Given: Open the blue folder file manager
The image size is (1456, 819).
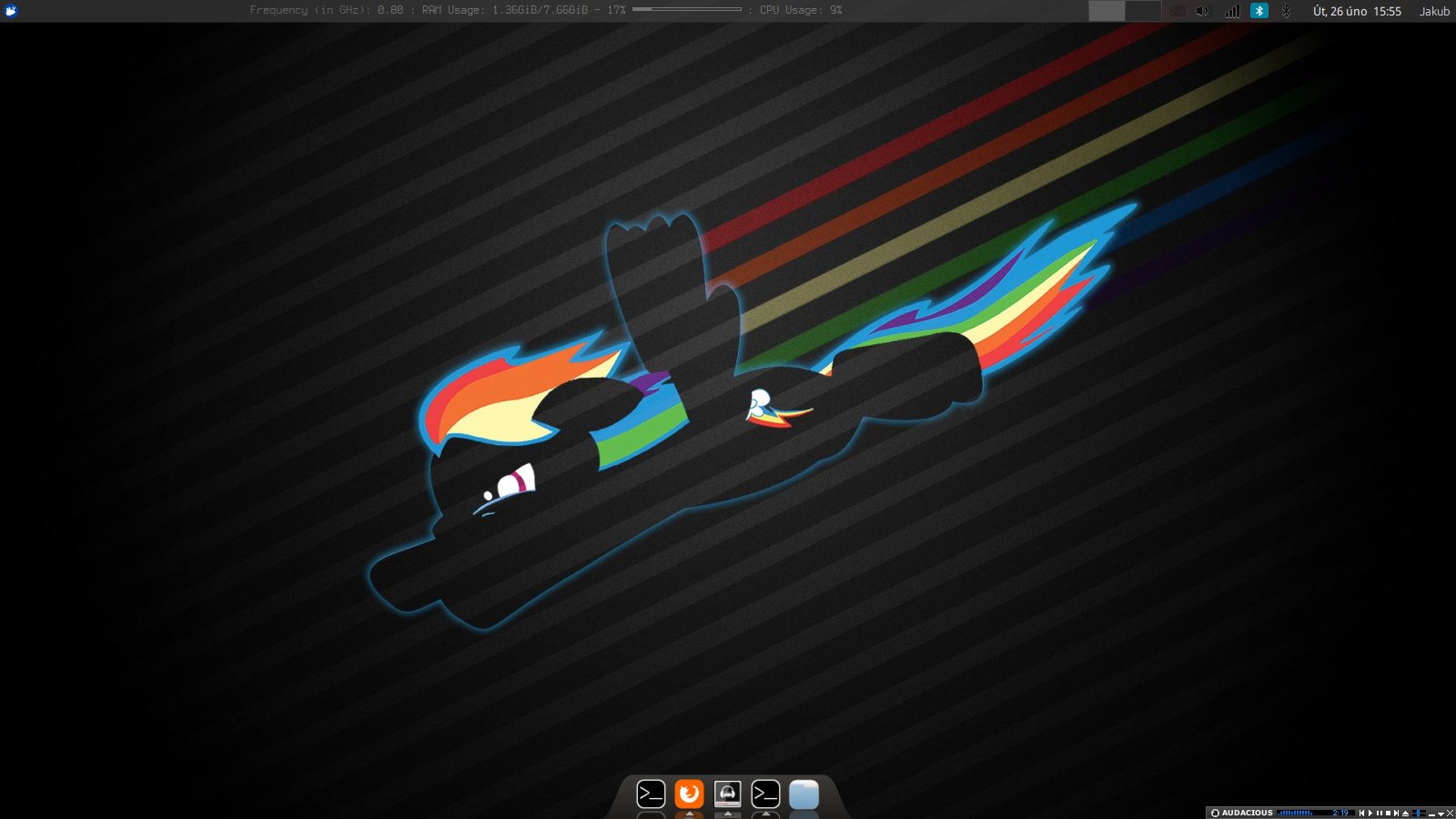Looking at the screenshot, I should pyautogui.click(x=804, y=794).
